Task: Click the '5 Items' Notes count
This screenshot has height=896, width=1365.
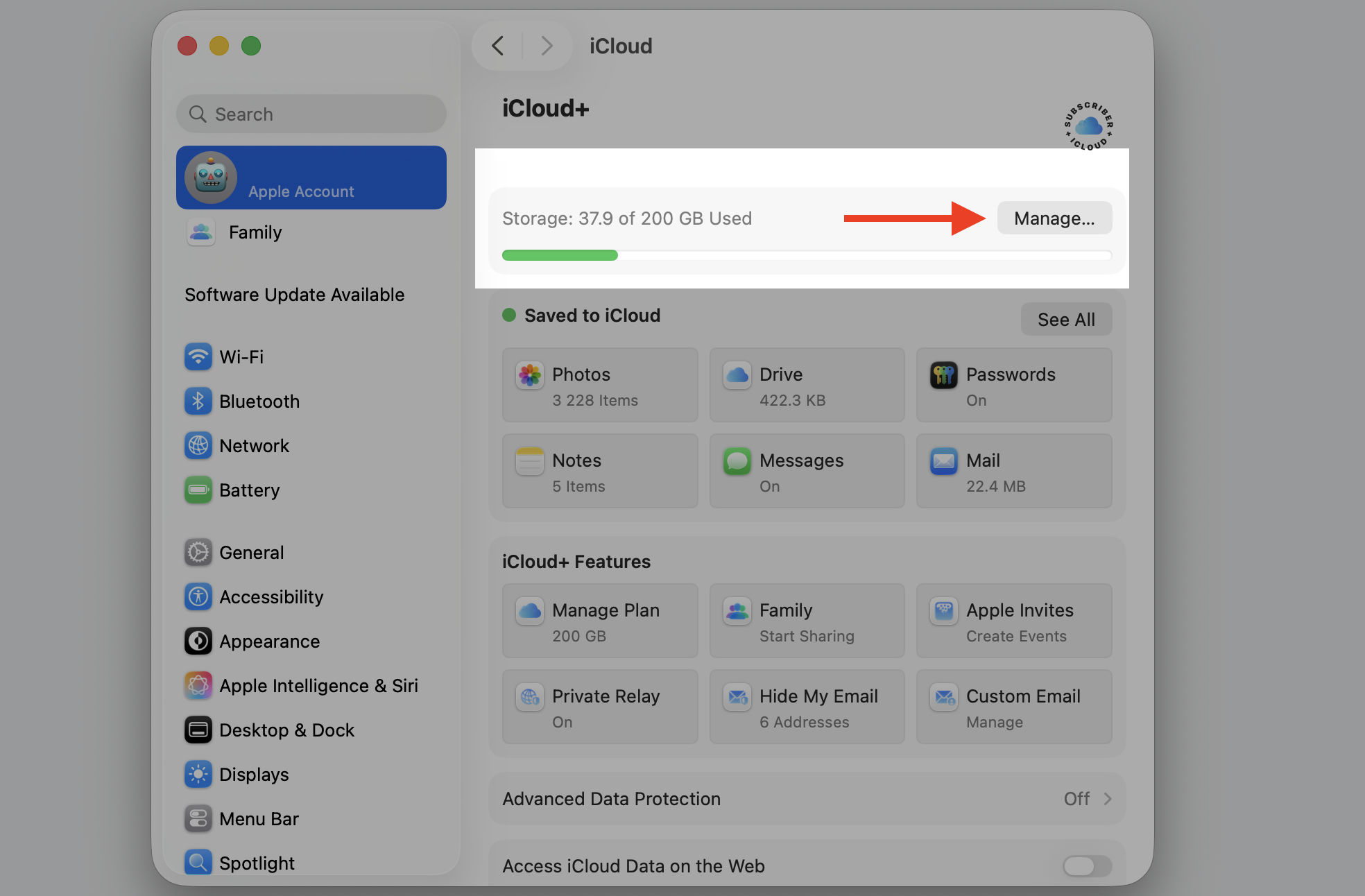Action: tap(578, 486)
